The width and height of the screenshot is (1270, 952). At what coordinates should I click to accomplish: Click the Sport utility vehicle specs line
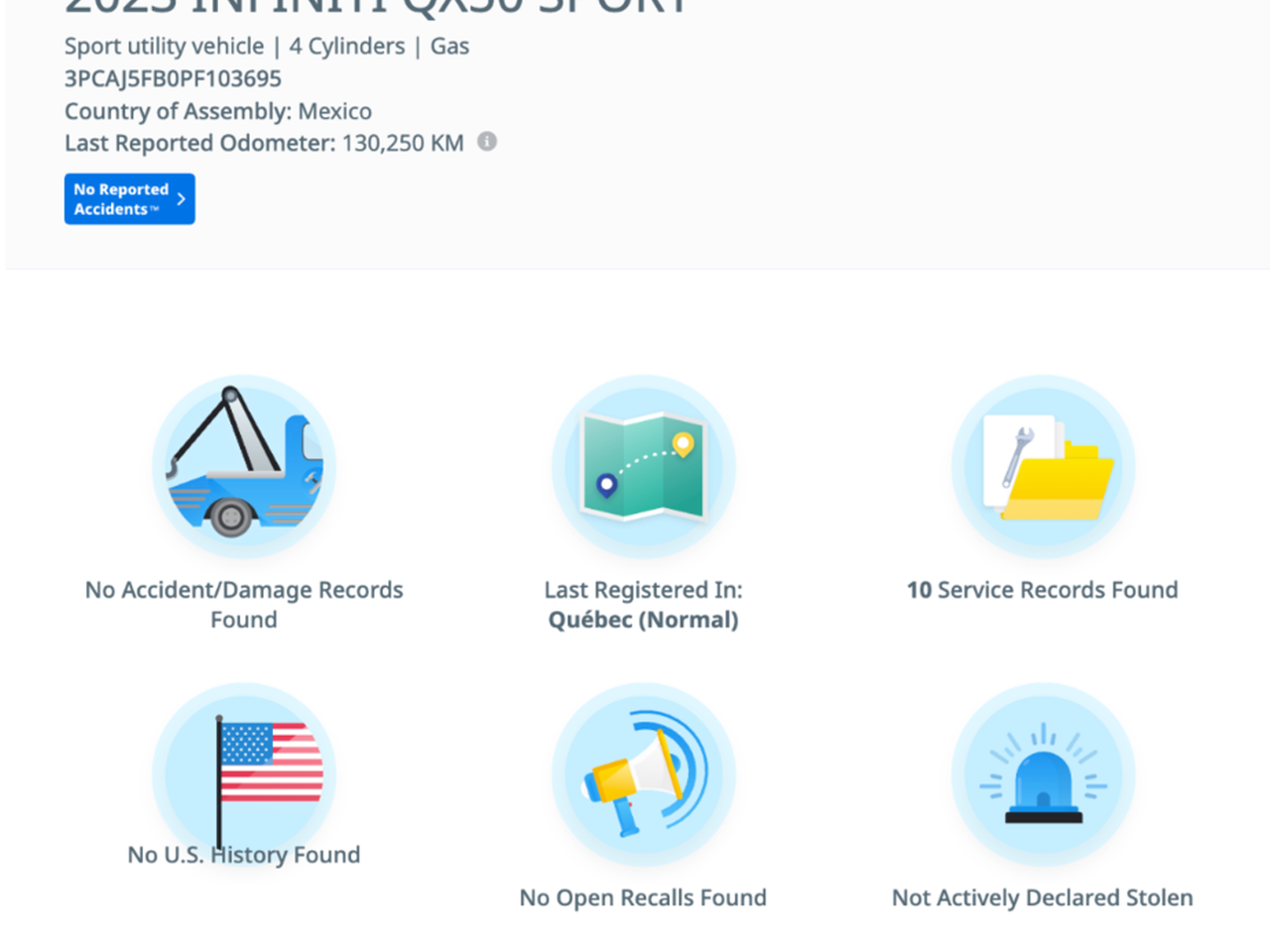pos(267,46)
